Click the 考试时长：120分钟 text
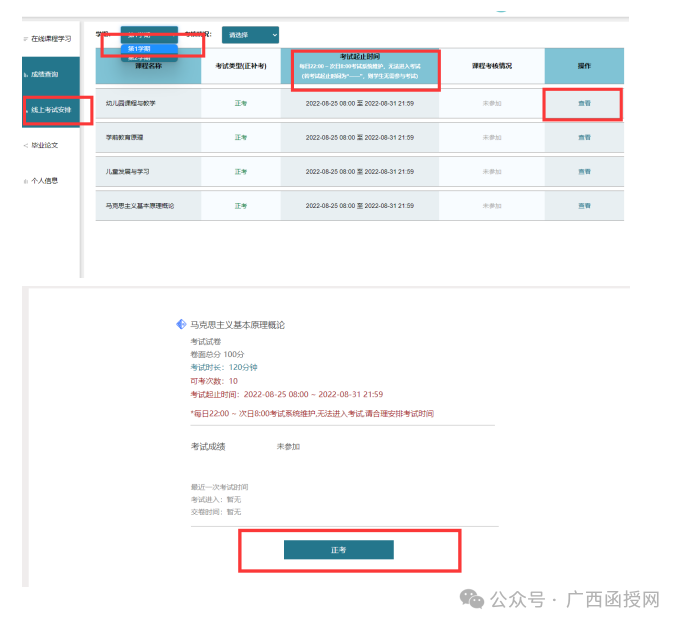 tap(224, 368)
